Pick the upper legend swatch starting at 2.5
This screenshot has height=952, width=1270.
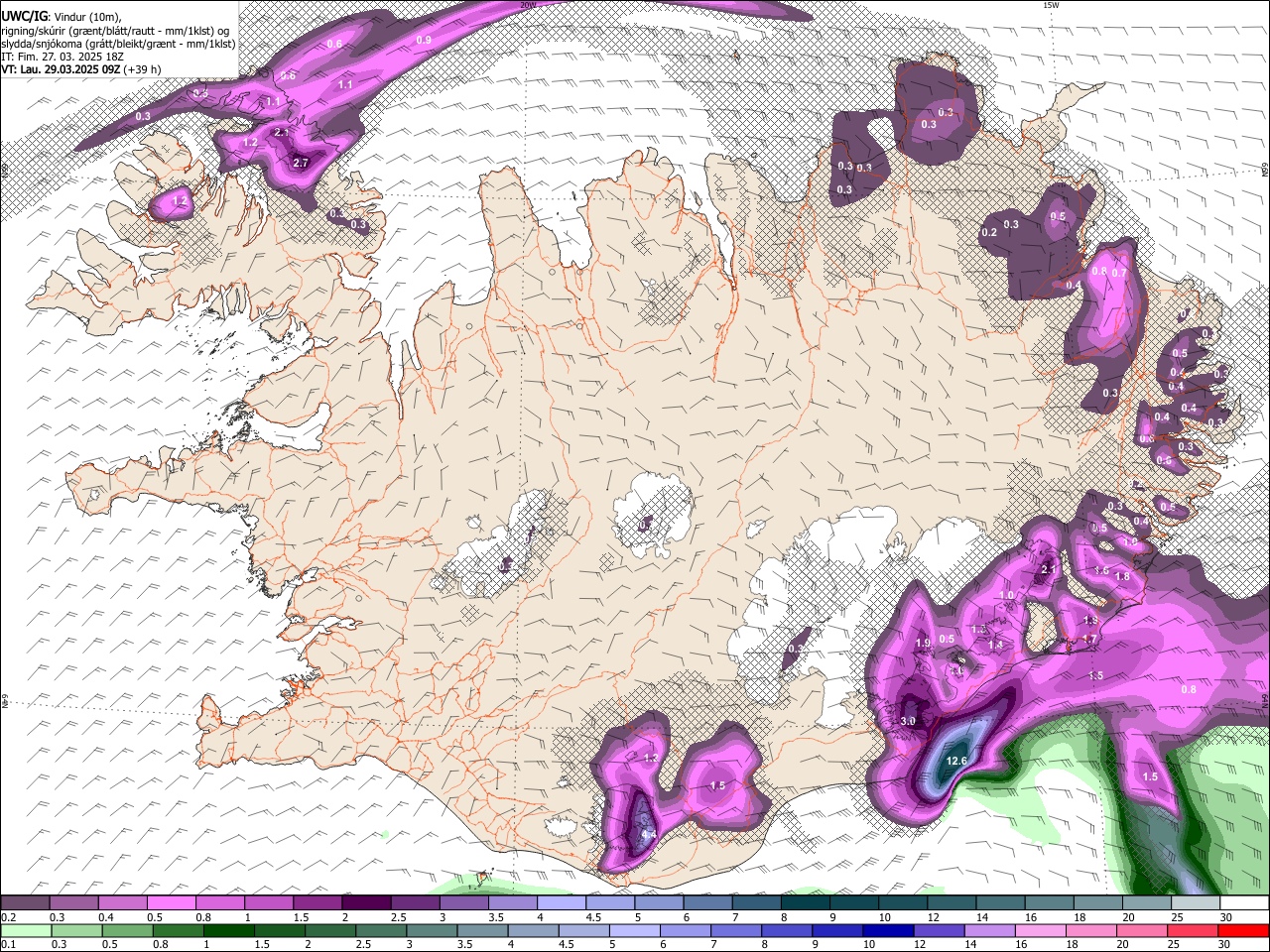point(415,902)
